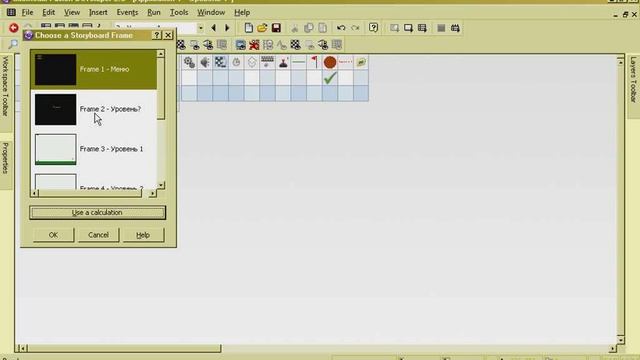The height and width of the screenshot is (360, 640).
Task: Click the Copy icon in the toolbar
Action: click(x=309, y=28)
